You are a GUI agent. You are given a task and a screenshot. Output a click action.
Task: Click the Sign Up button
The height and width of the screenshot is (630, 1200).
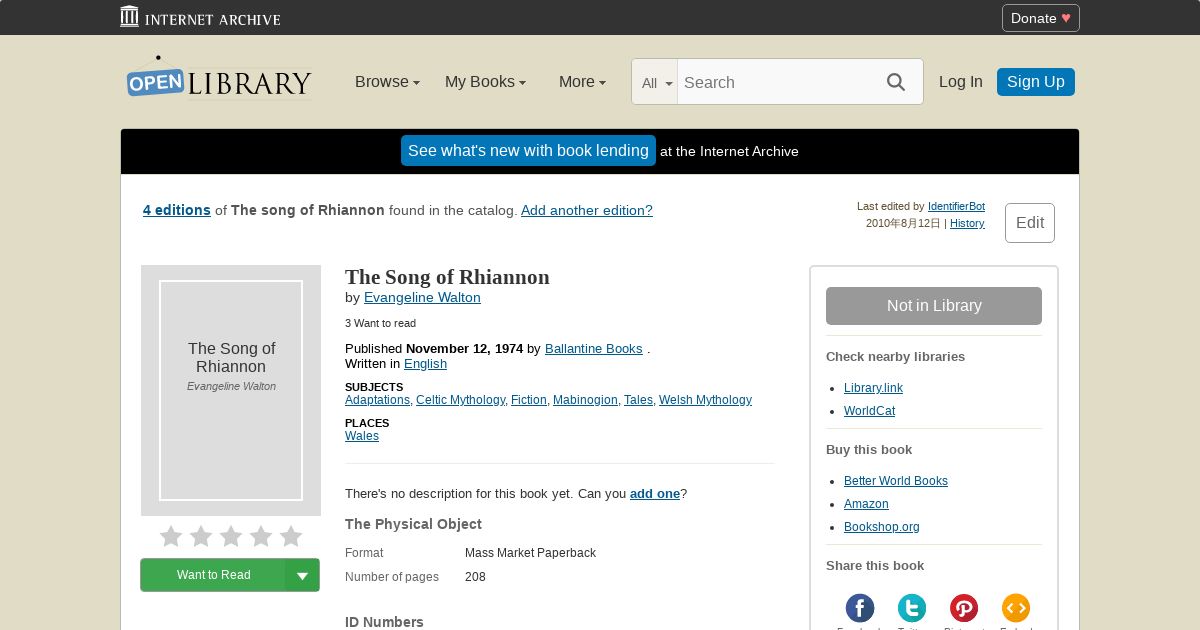pyautogui.click(x=1035, y=82)
